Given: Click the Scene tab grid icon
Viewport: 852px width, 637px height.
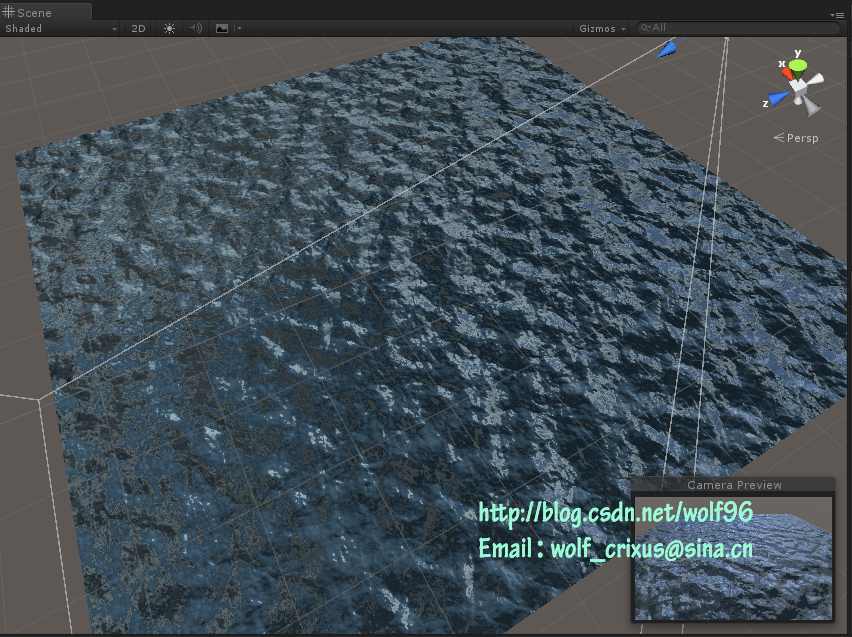Looking at the screenshot, I should [x=9, y=12].
